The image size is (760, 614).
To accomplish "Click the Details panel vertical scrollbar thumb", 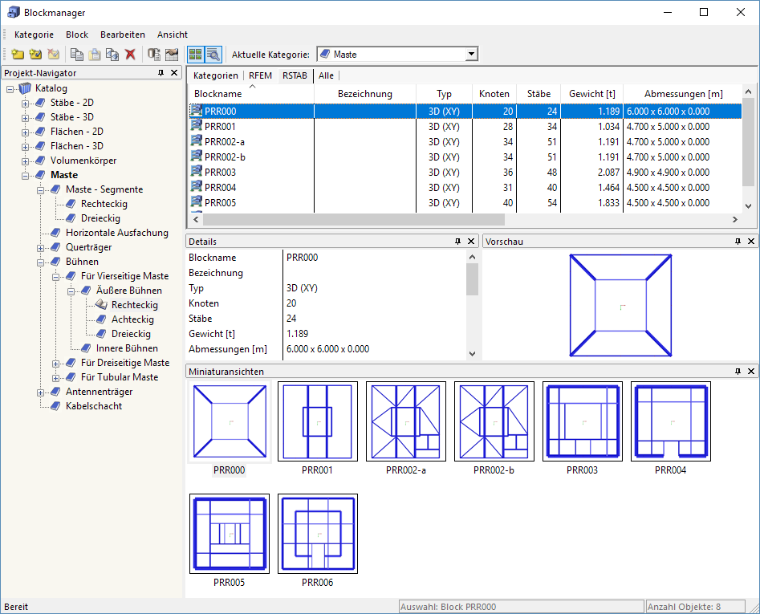I will click(472, 280).
